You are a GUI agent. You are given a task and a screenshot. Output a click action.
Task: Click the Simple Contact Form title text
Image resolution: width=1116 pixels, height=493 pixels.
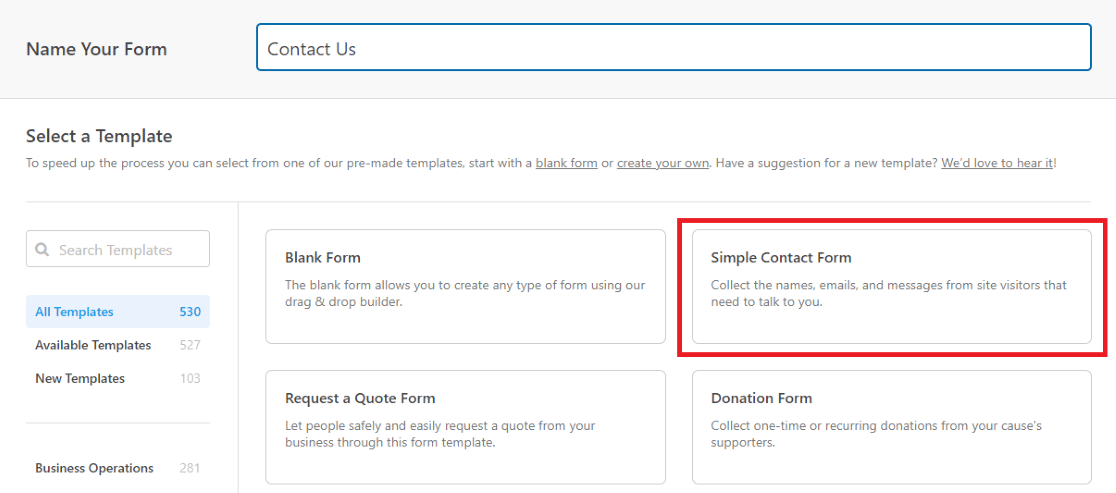(781, 258)
